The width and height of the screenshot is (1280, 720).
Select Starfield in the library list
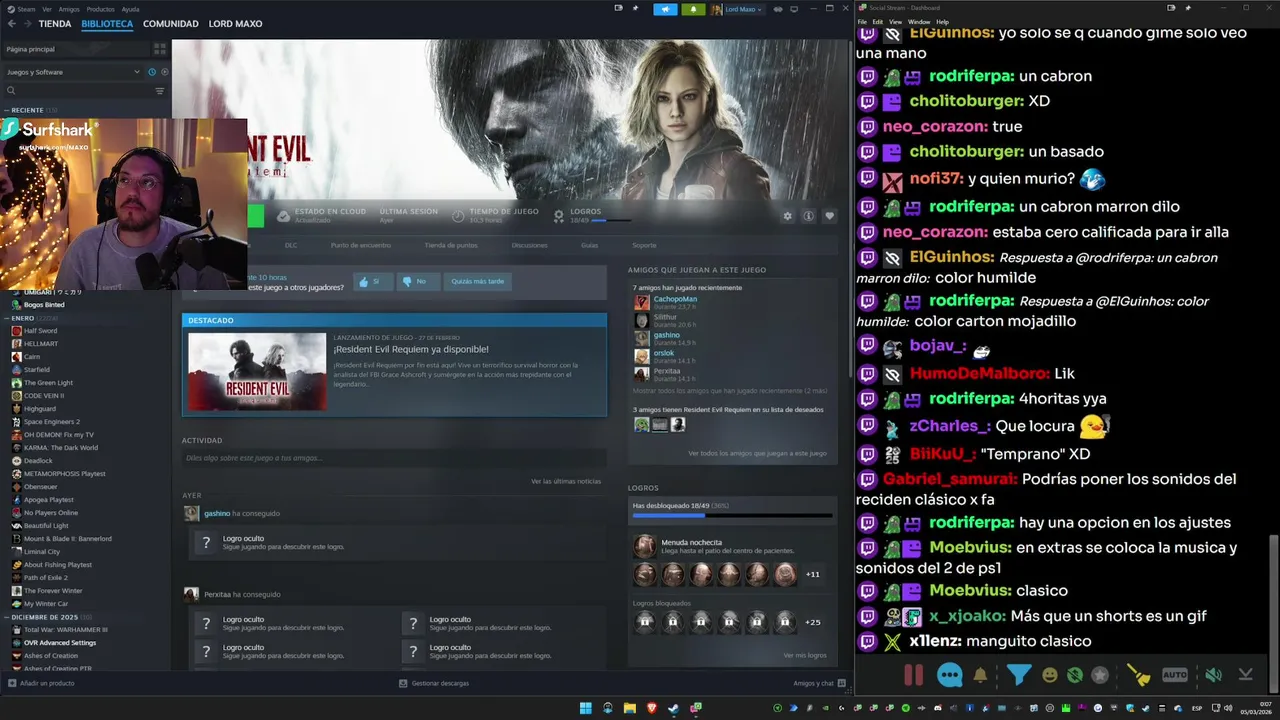36,370
